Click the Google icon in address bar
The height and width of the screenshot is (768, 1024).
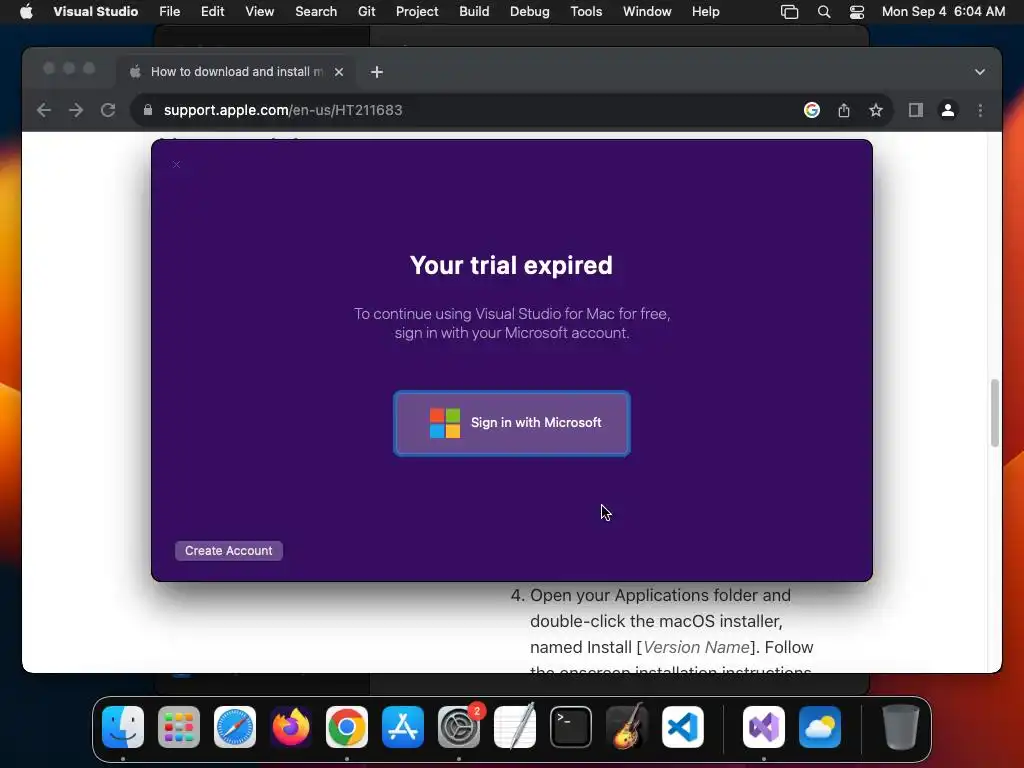point(812,110)
